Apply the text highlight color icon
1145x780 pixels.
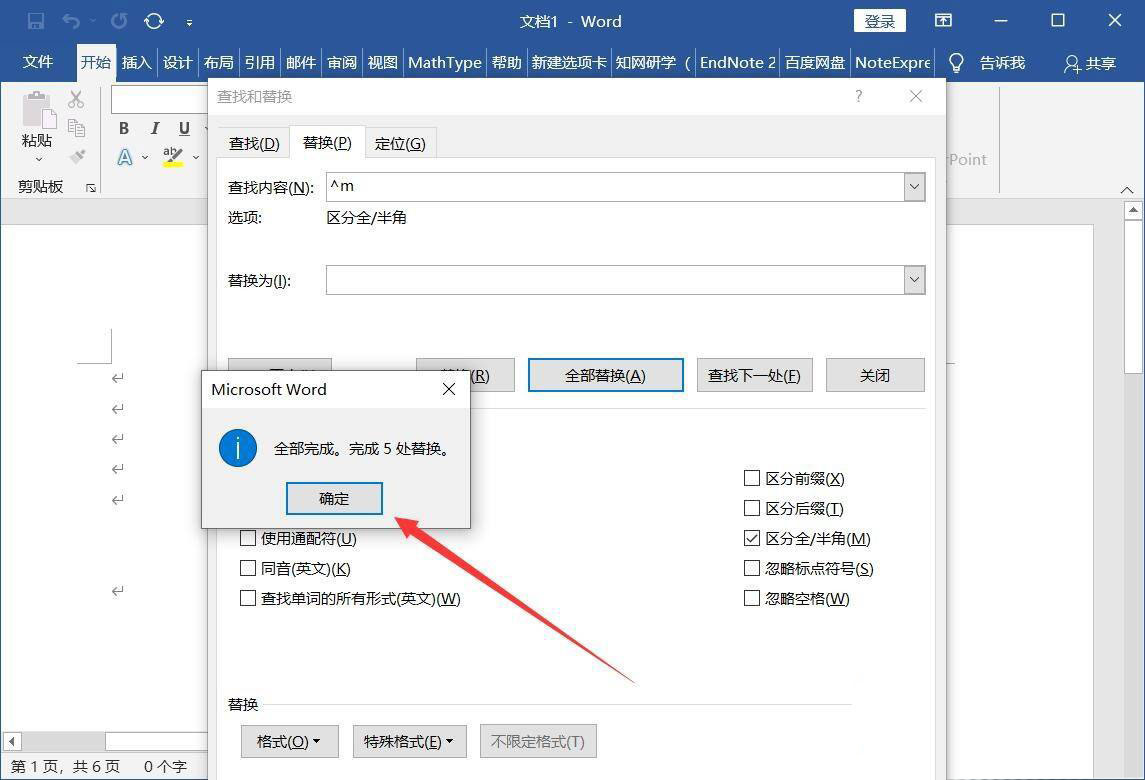point(170,157)
